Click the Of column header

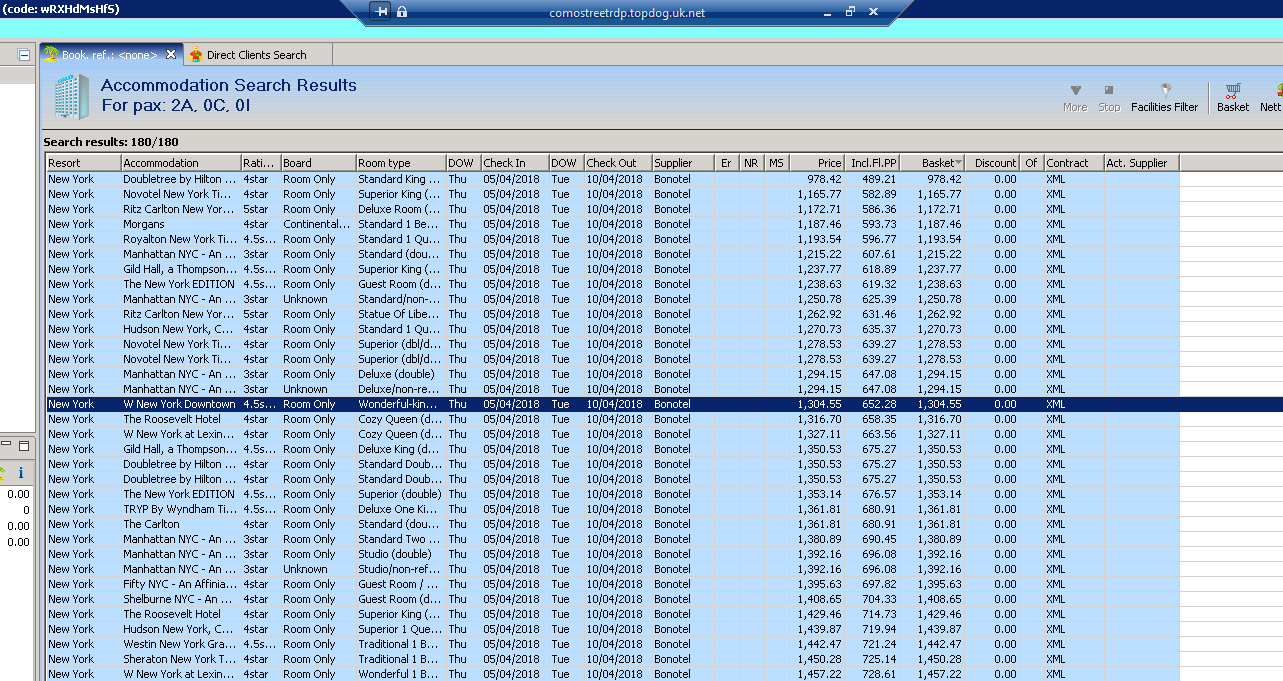coord(1032,163)
